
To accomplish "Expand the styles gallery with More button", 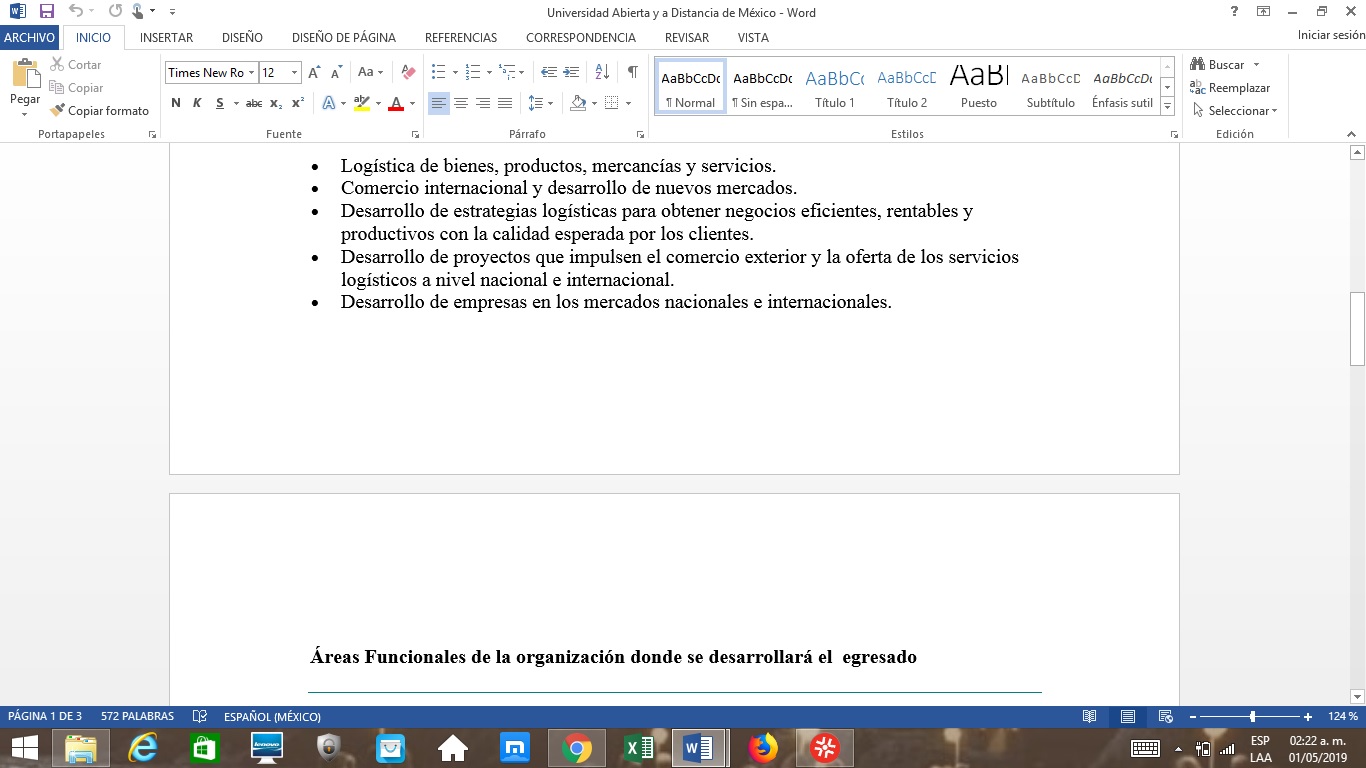I will (1167, 108).
